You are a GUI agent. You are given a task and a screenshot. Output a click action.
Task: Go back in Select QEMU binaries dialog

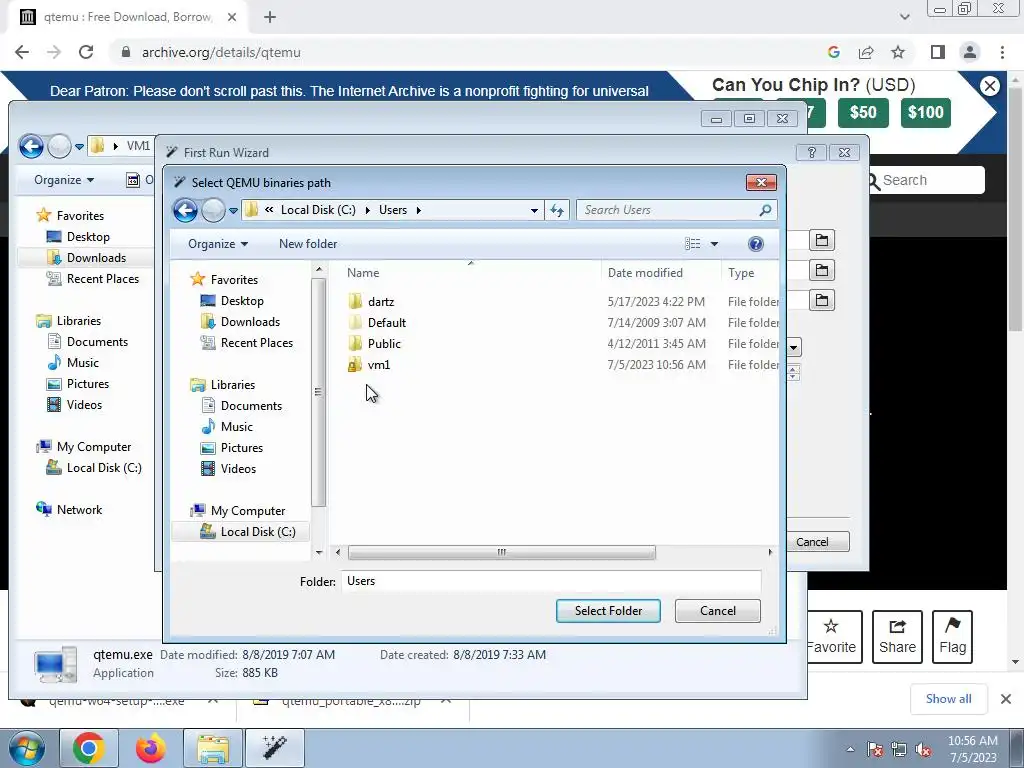[x=185, y=210]
